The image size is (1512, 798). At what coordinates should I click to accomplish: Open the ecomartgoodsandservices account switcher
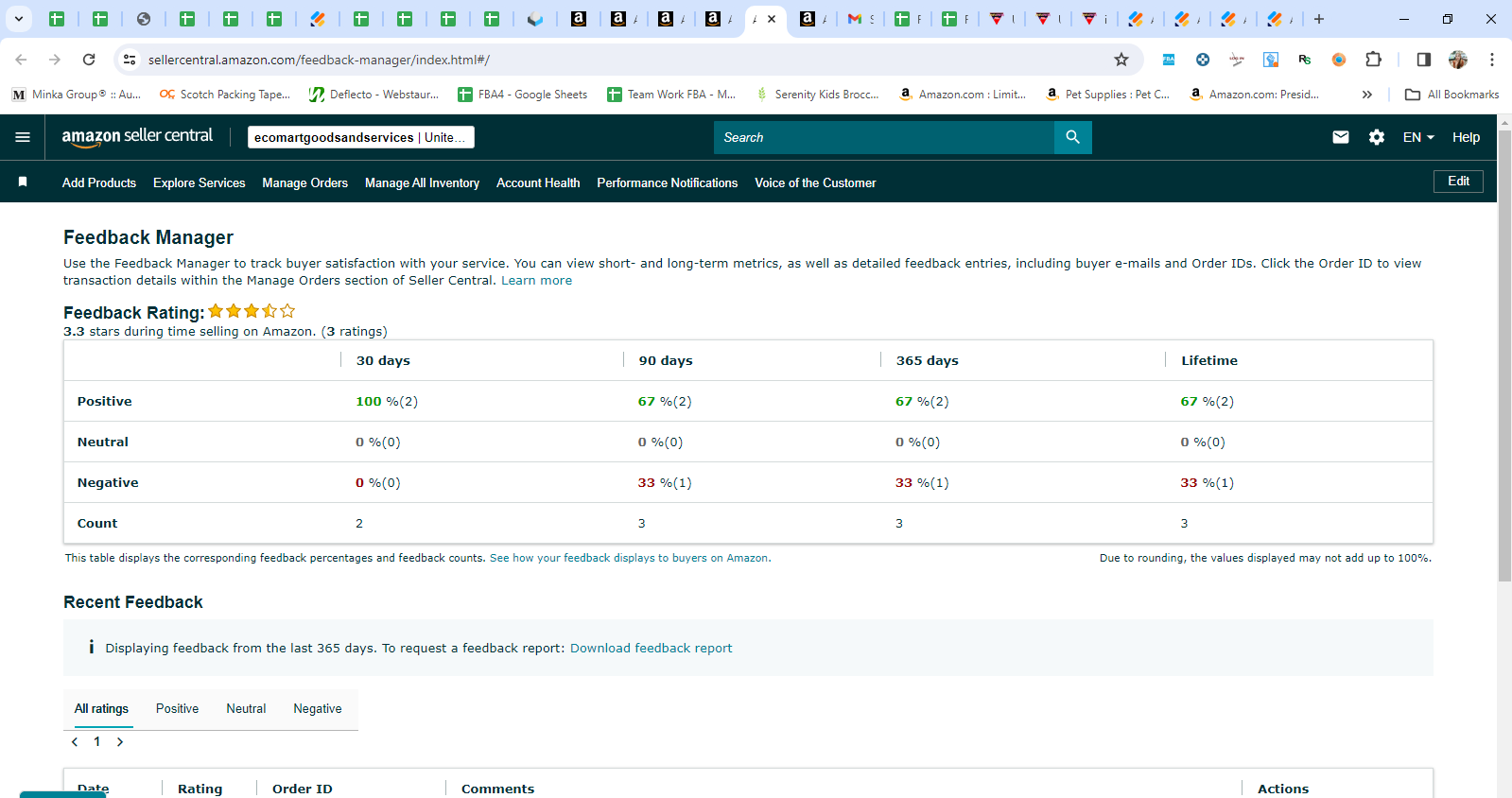click(361, 137)
